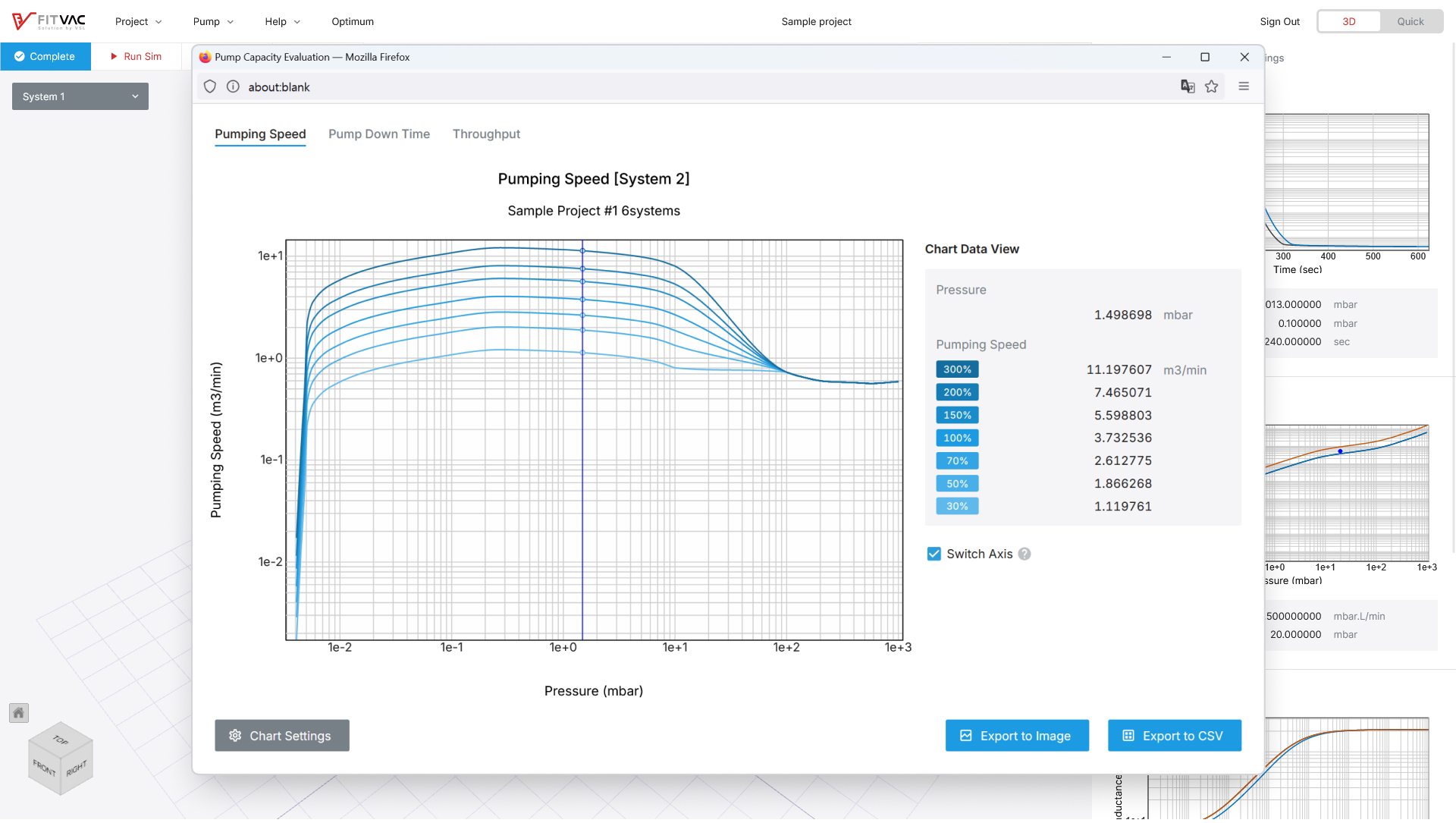Click the 200% speed value 7.465071
Screen dimensions: 1456x823
1122,392
